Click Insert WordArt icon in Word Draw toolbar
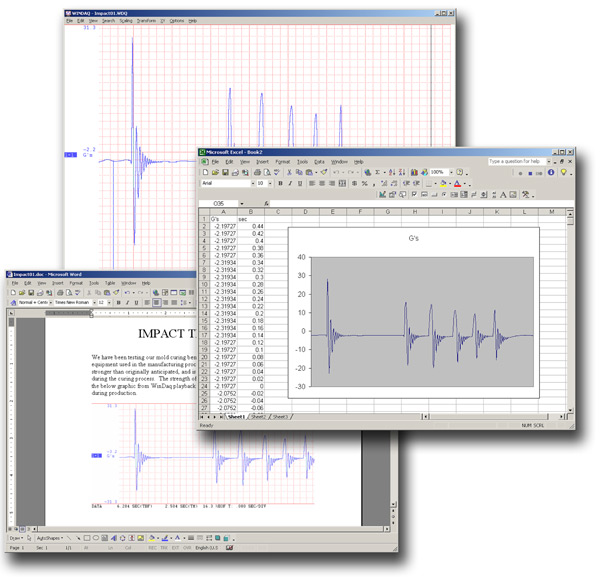The height and width of the screenshot is (581, 600). pyautogui.click(x=114, y=538)
